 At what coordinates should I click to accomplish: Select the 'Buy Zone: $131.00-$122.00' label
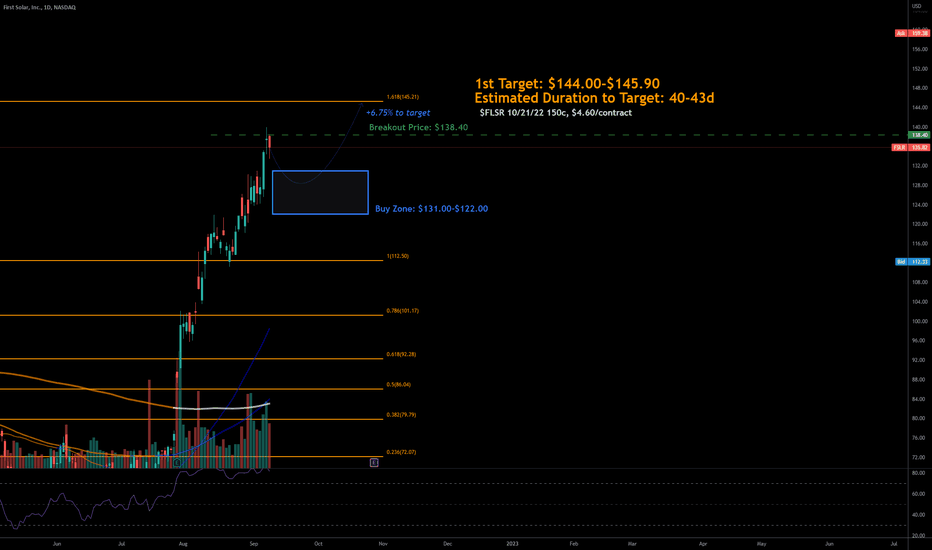[432, 209]
